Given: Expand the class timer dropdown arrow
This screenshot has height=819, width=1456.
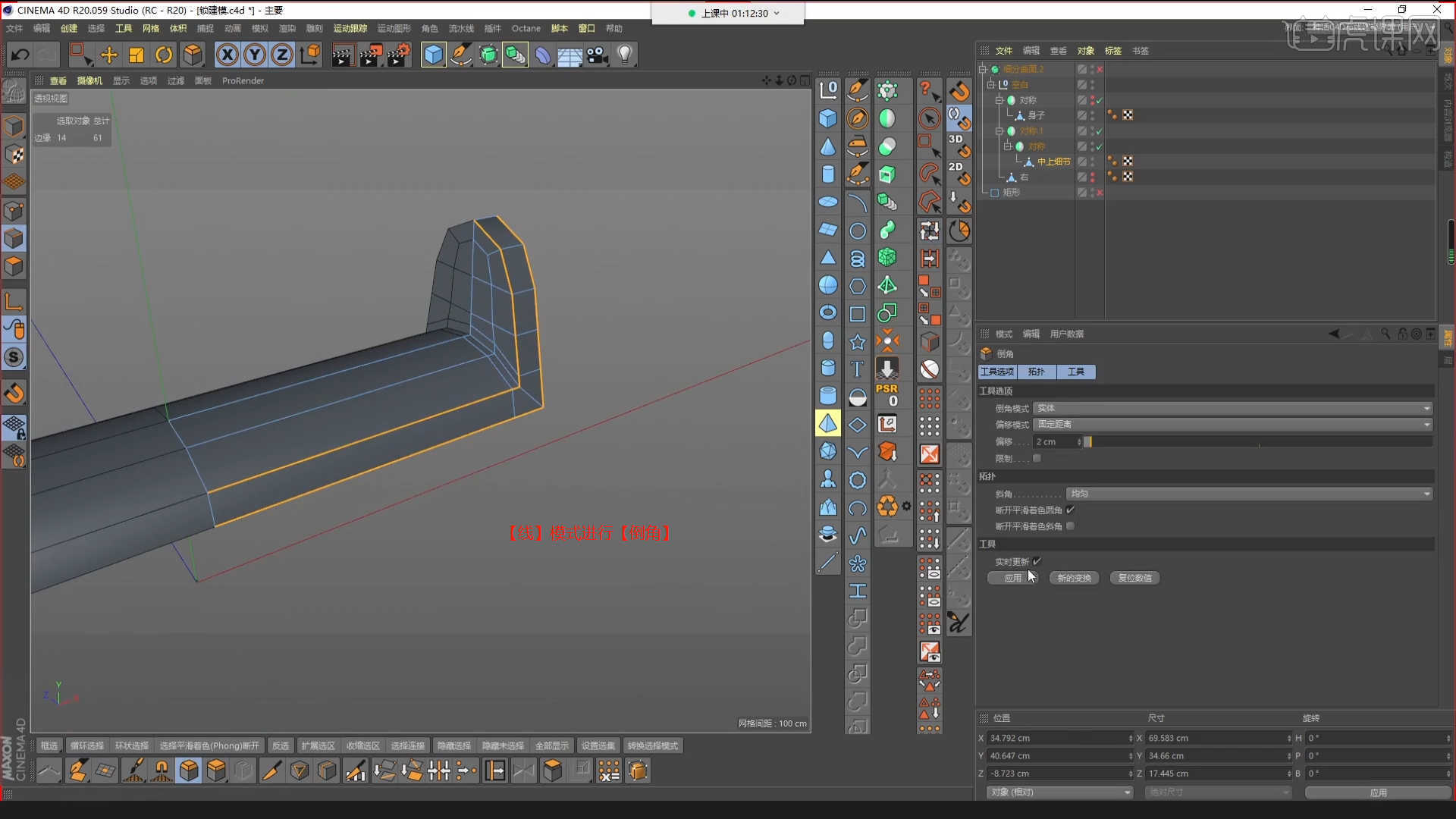Looking at the screenshot, I should [x=777, y=13].
